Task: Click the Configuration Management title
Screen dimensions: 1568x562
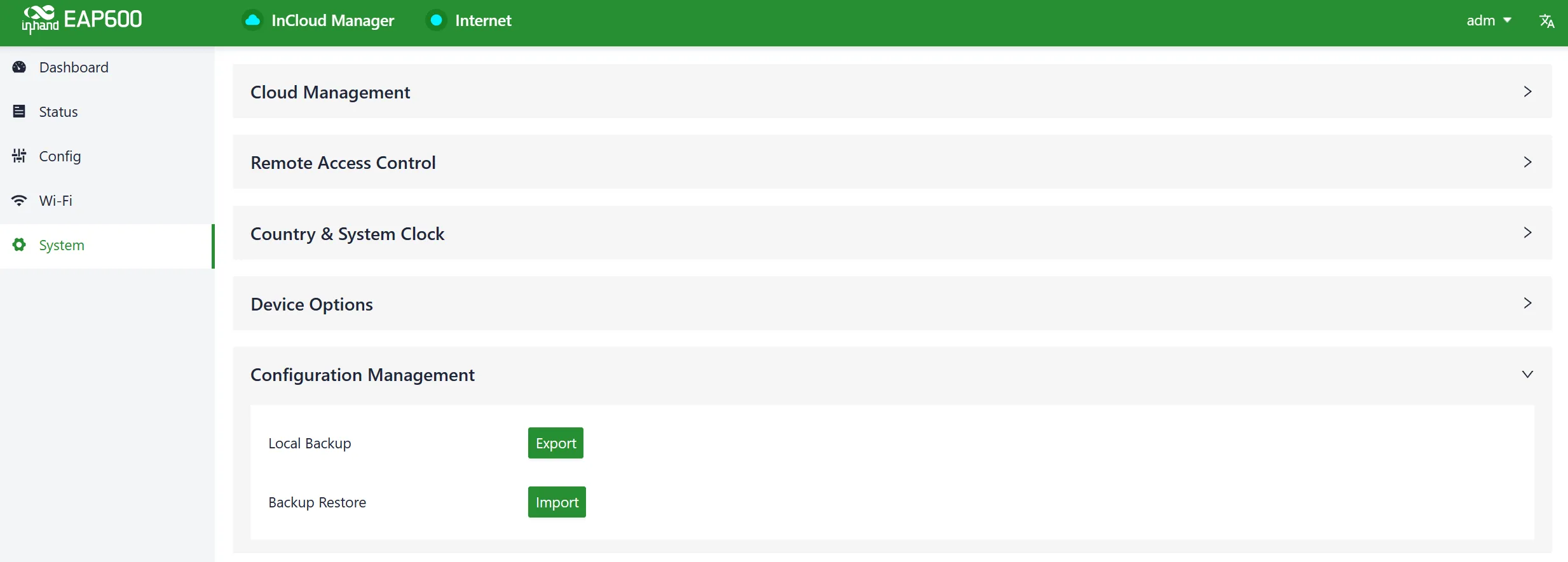Action: (x=362, y=375)
